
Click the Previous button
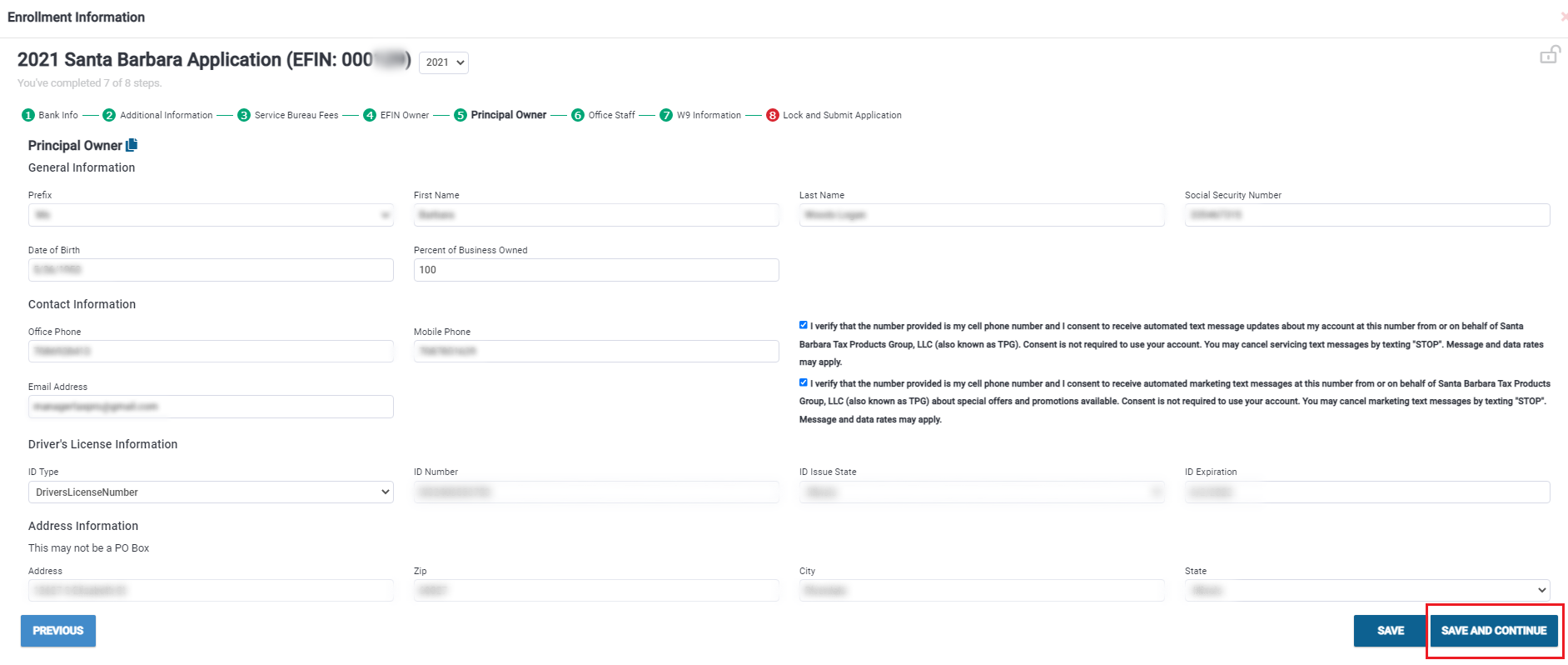point(58,631)
